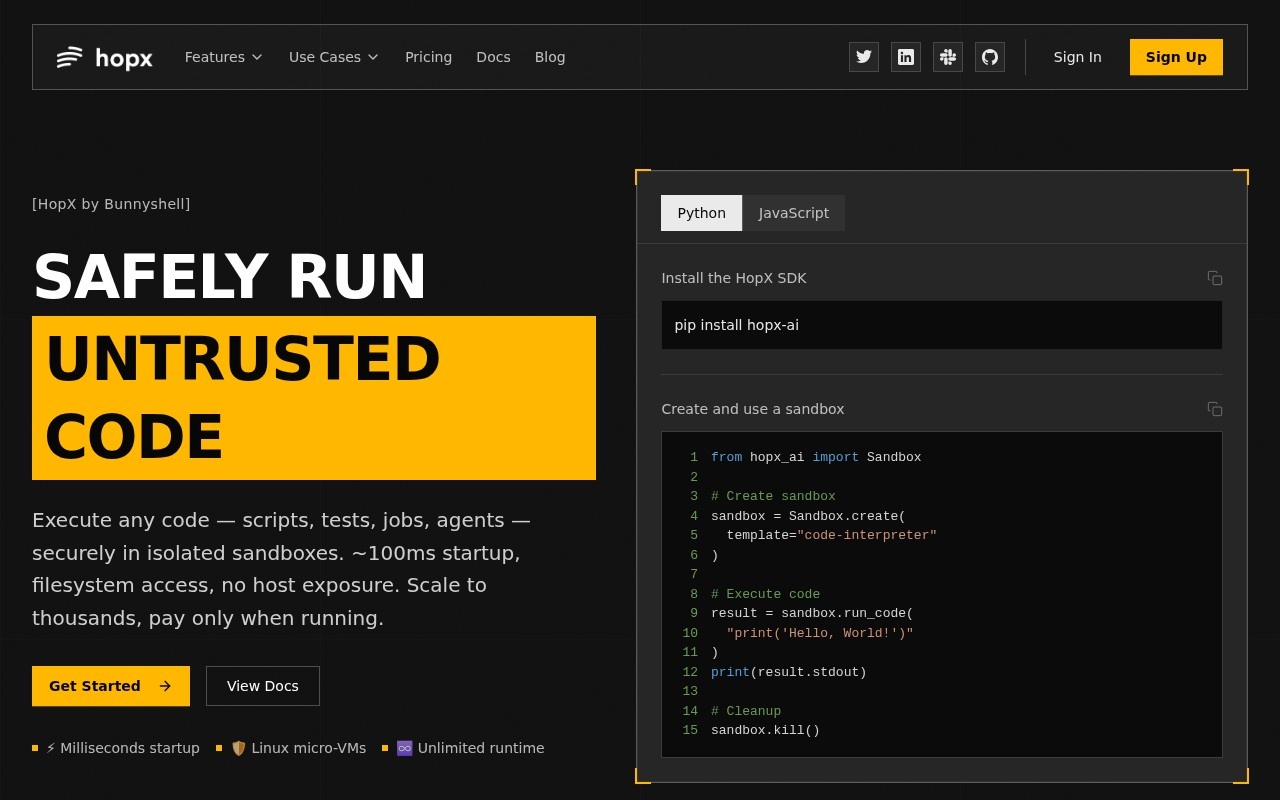Click the 'sandbox = Sandbox.create(' code line

tap(808, 516)
